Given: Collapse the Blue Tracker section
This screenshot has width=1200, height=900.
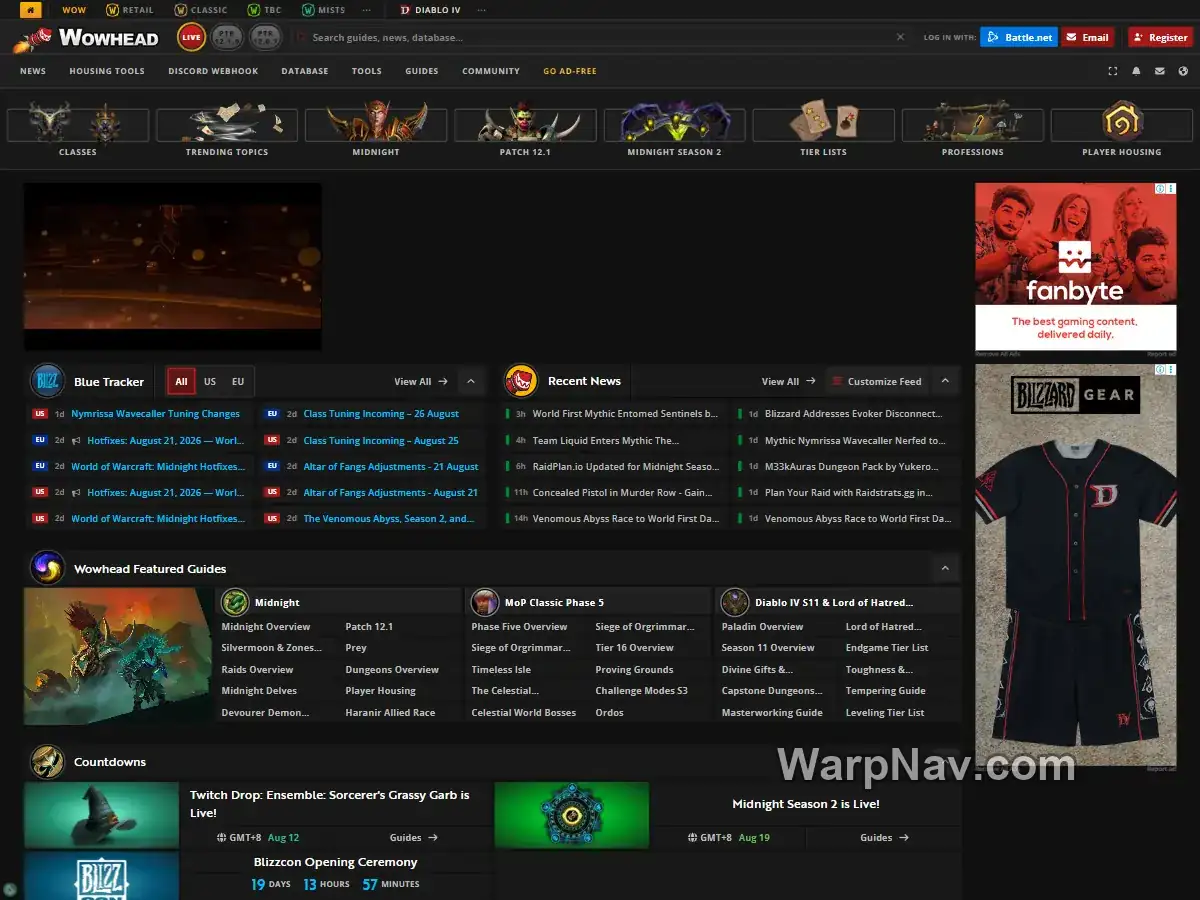Looking at the screenshot, I should tap(471, 381).
